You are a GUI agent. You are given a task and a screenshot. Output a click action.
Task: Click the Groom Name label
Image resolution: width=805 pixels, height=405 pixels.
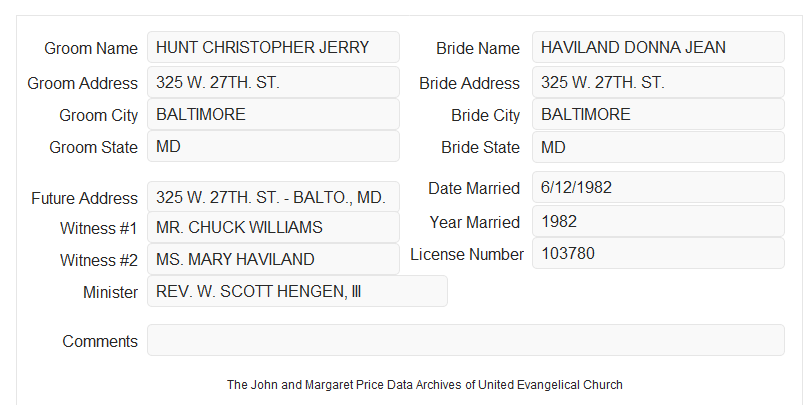click(x=91, y=48)
